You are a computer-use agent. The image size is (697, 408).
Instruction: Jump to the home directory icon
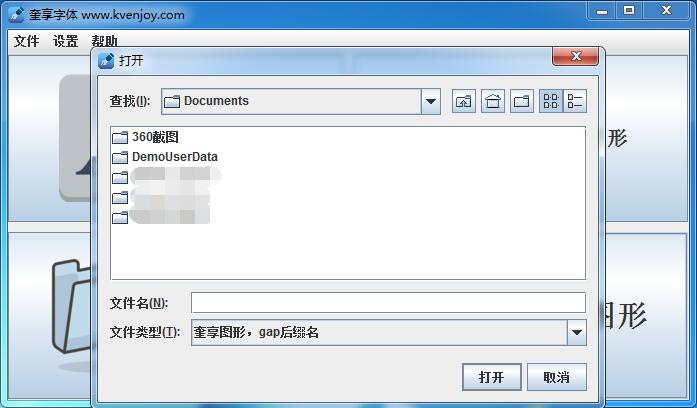[493, 101]
